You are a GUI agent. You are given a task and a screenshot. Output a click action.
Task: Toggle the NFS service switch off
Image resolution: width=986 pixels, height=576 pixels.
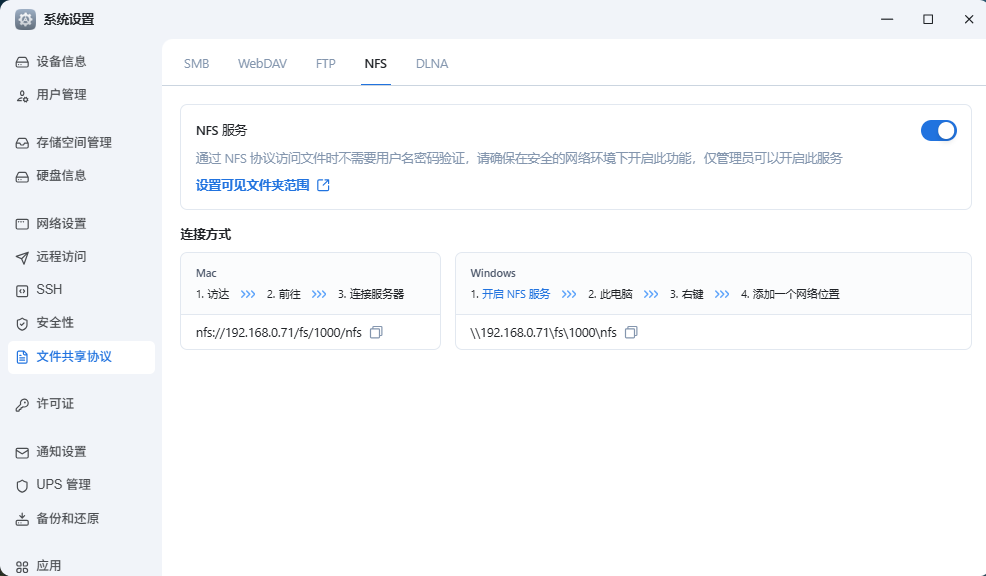point(938,130)
